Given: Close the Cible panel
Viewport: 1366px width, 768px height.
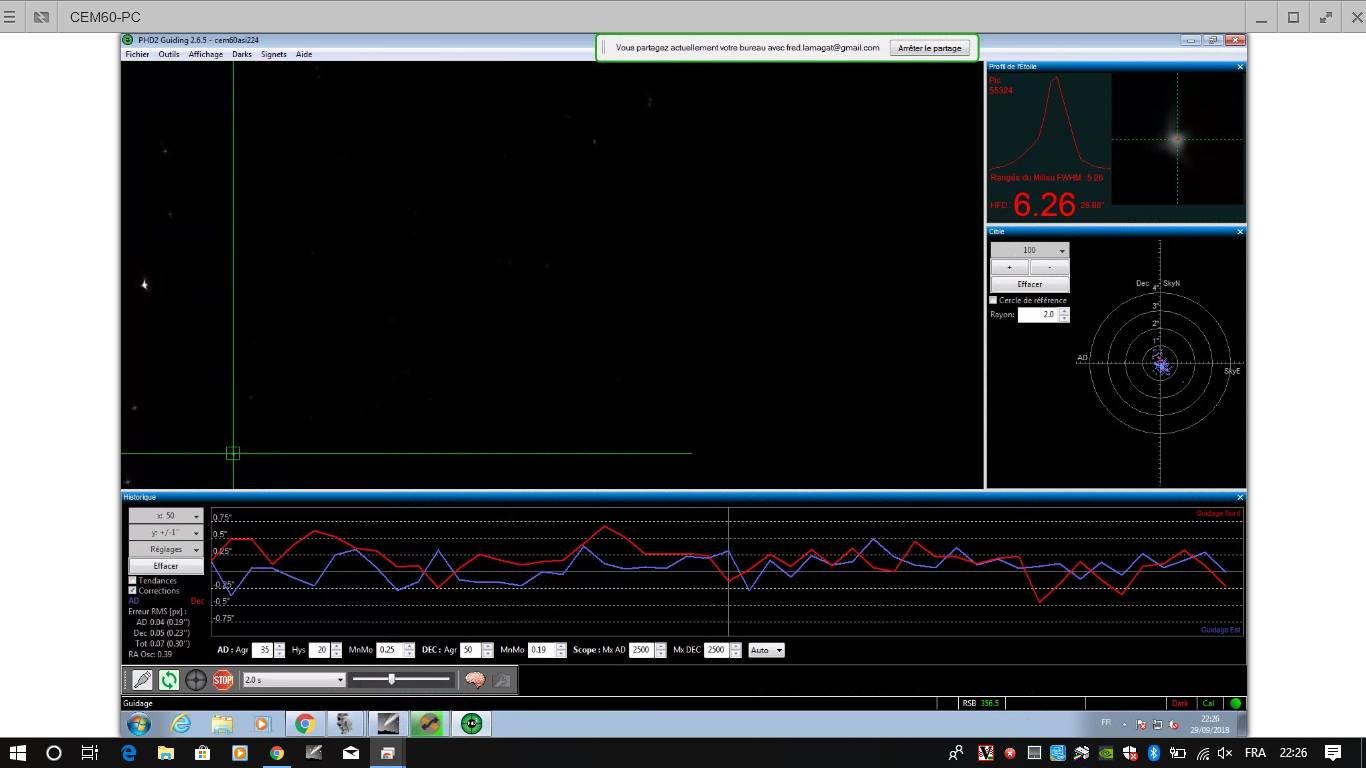Looking at the screenshot, I should pos(1240,232).
